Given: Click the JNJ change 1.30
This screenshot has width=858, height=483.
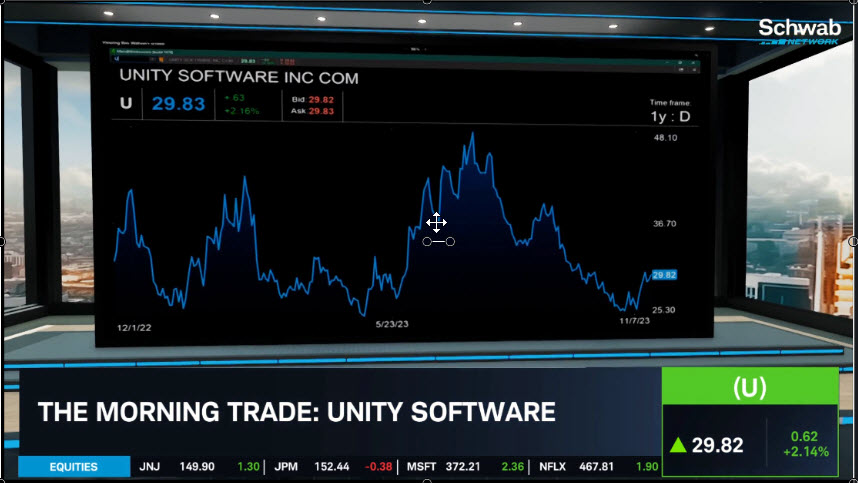Looking at the screenshot, I should coord(248,467).
